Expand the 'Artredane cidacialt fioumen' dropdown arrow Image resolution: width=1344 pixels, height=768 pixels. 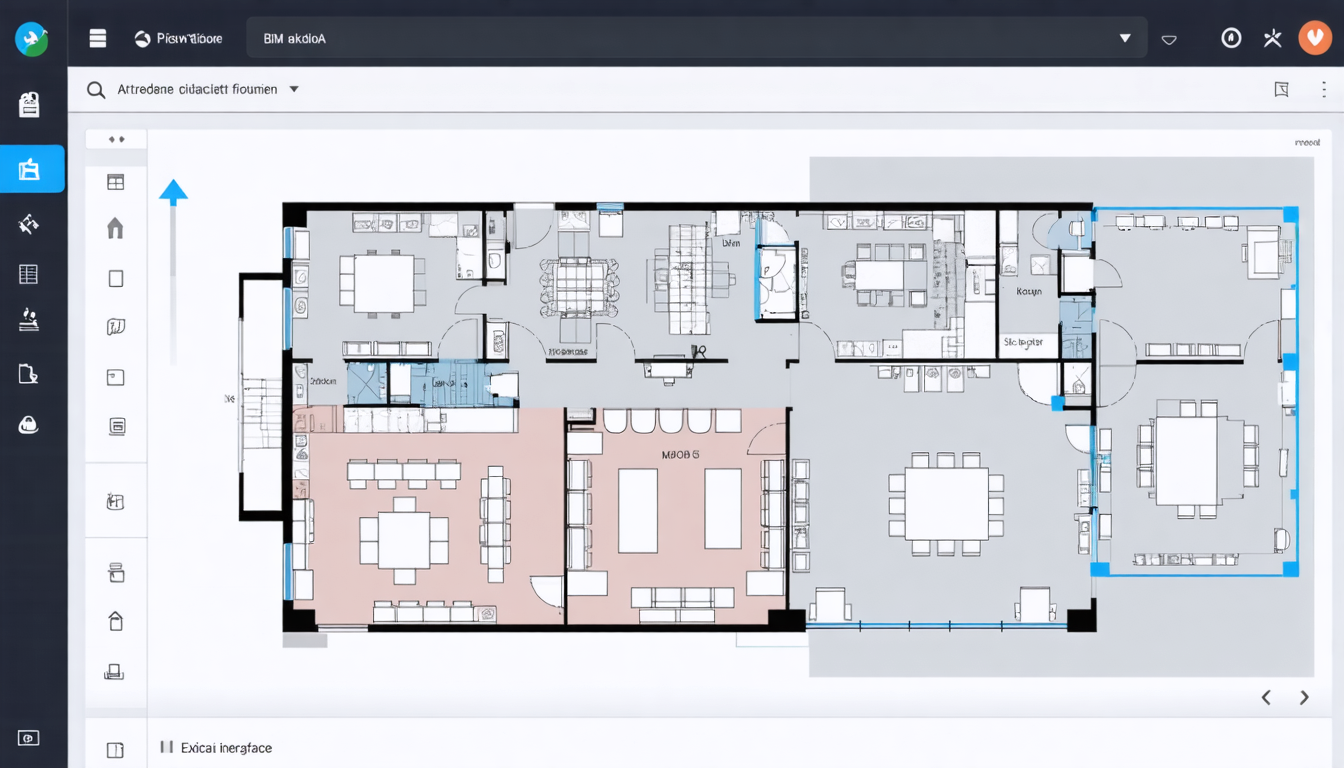point(294,89)
